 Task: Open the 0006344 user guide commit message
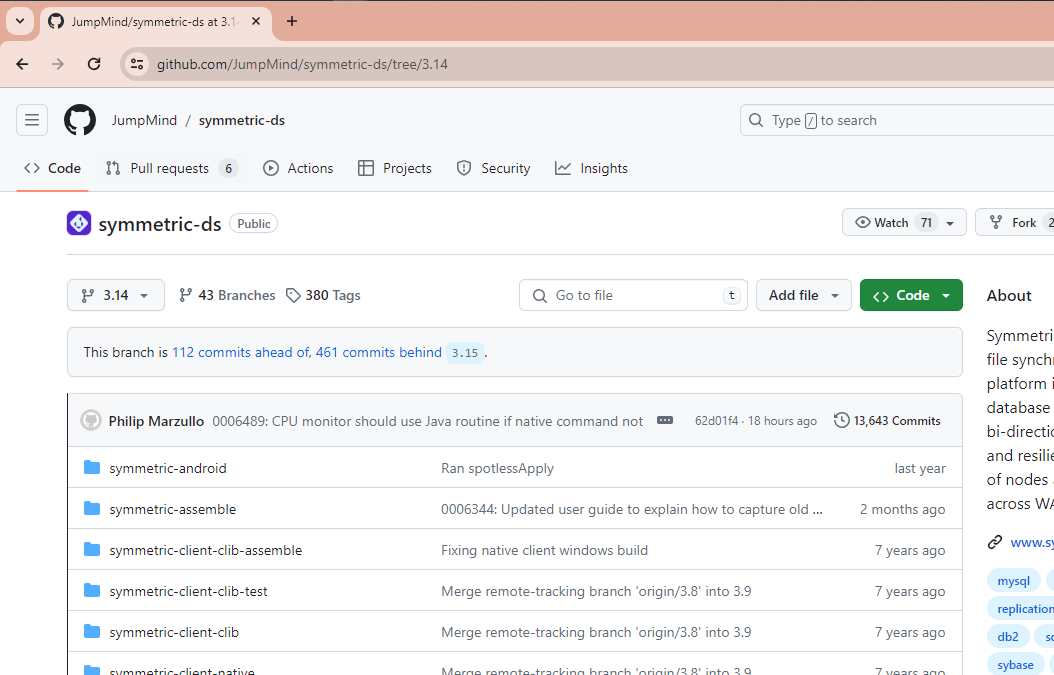pyautogui.click(x=632, y=509)
